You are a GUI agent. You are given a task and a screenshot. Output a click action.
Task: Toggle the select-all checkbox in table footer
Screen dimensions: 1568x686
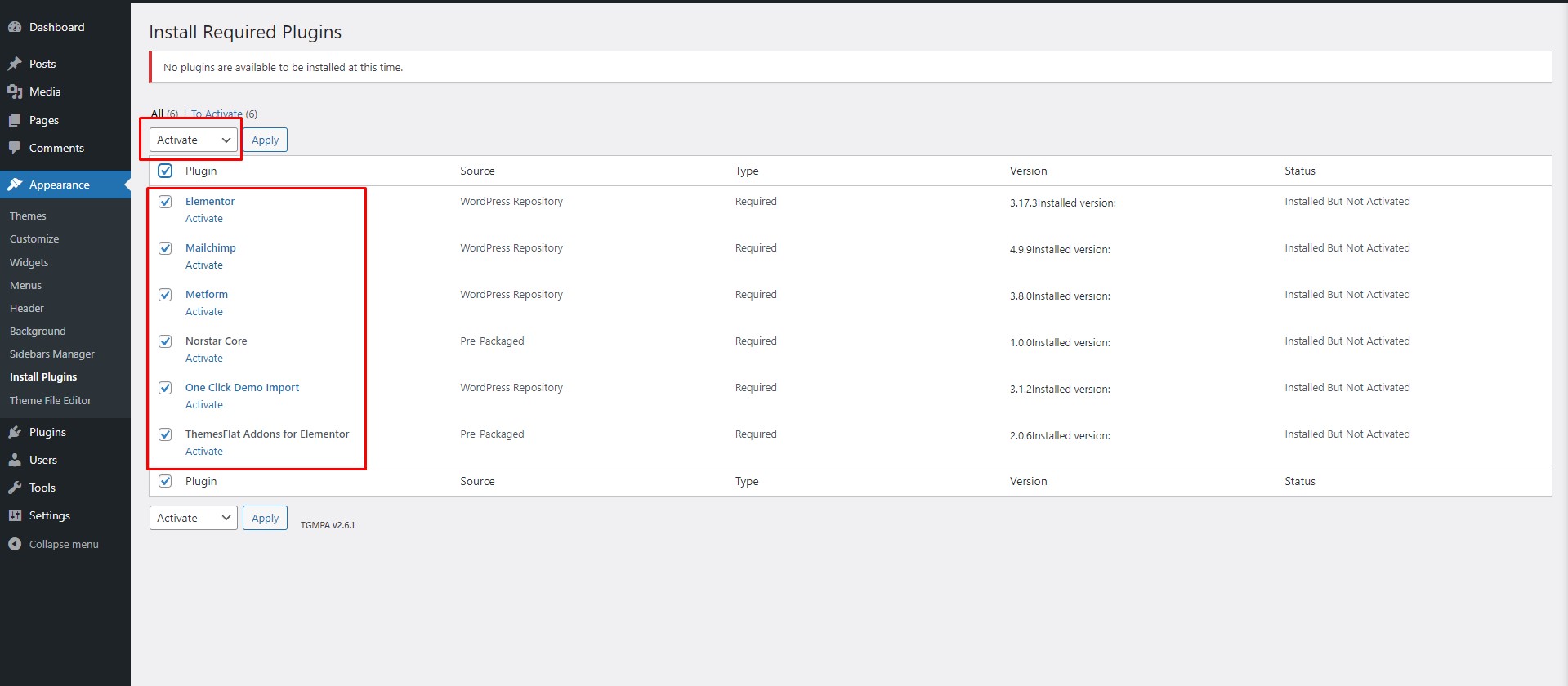tap(165, 481)
